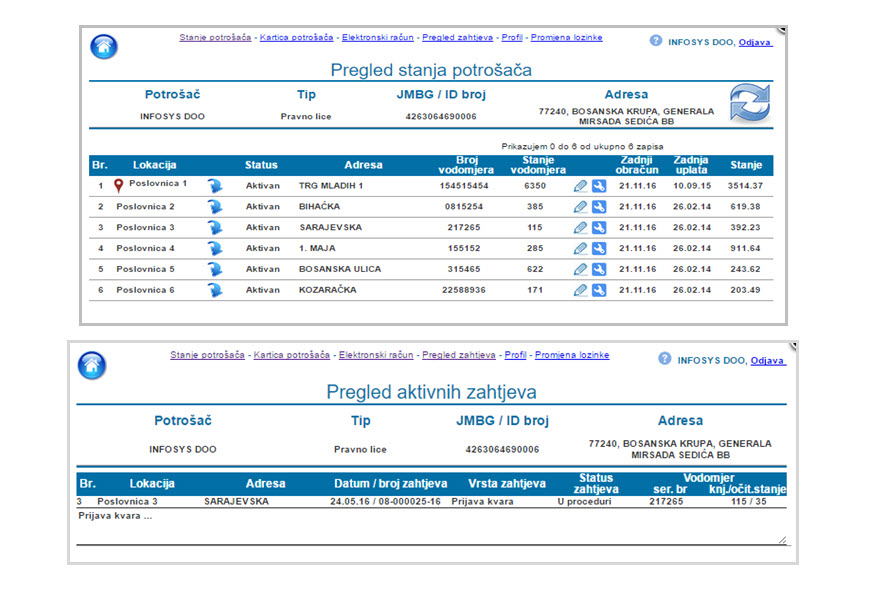Image resolution: width=870 pixels, height=589 pixels.
Task: Click the TRG MLADIH 1 address cell
Action: 331,186
